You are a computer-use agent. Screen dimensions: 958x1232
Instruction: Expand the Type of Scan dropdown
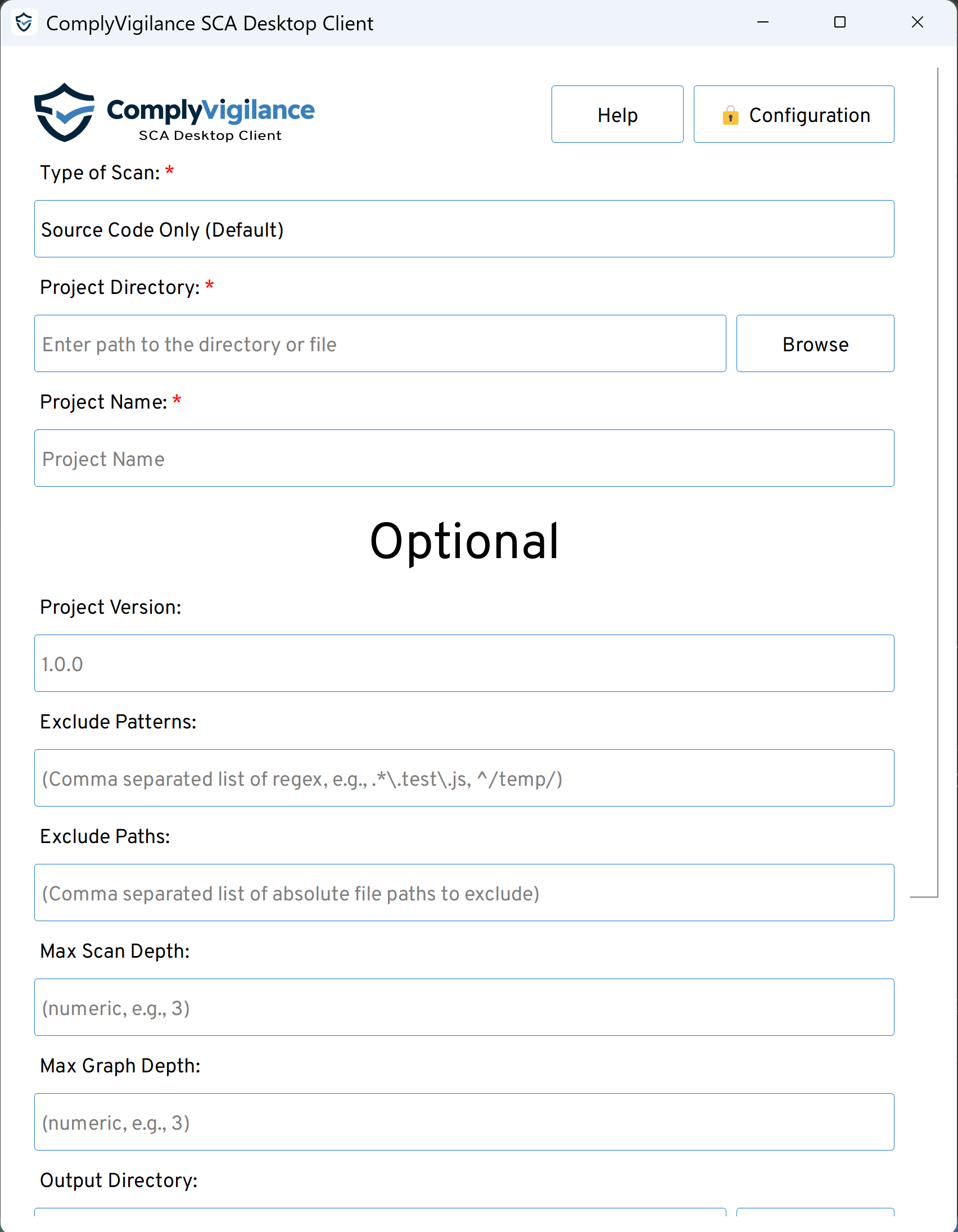[x=464, y=229]
